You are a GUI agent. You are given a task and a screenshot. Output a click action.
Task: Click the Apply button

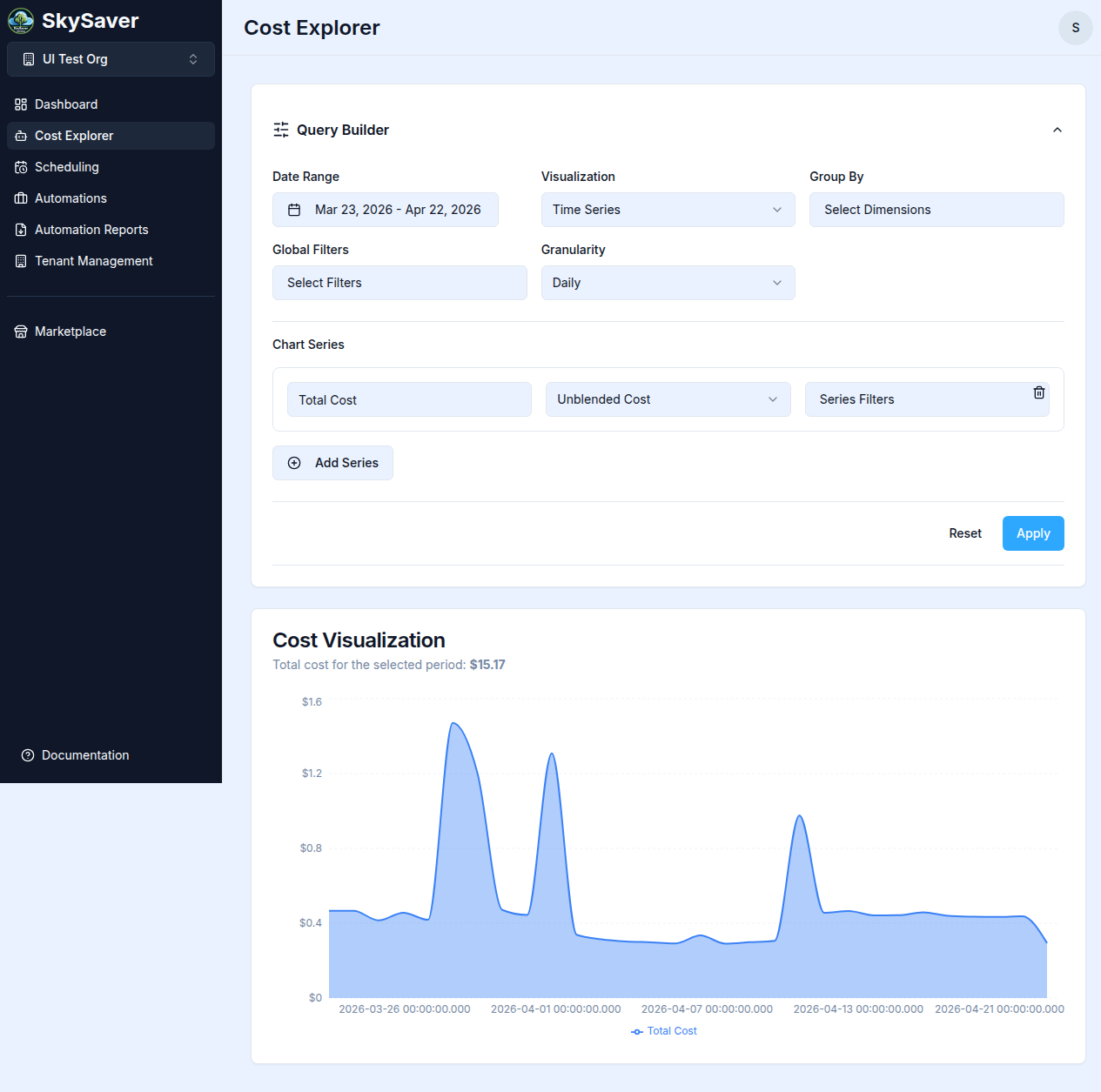1033,533
